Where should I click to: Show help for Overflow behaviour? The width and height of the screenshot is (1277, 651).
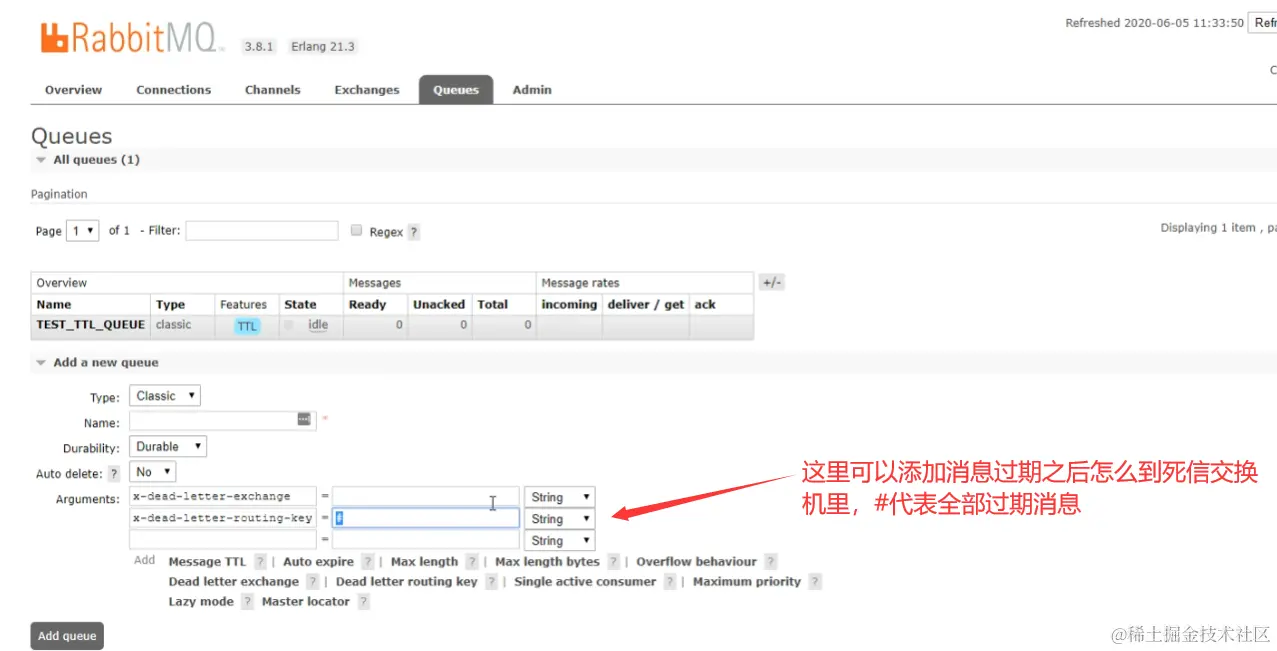(770, 562)
